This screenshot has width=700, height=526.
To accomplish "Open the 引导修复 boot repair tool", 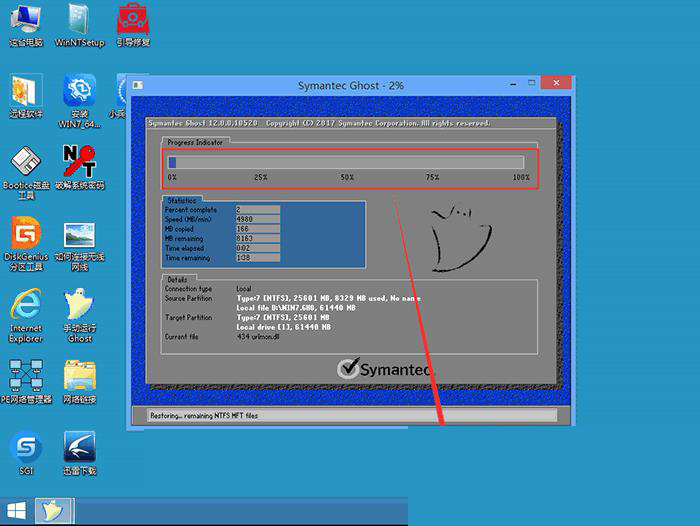I will (133, 26).
